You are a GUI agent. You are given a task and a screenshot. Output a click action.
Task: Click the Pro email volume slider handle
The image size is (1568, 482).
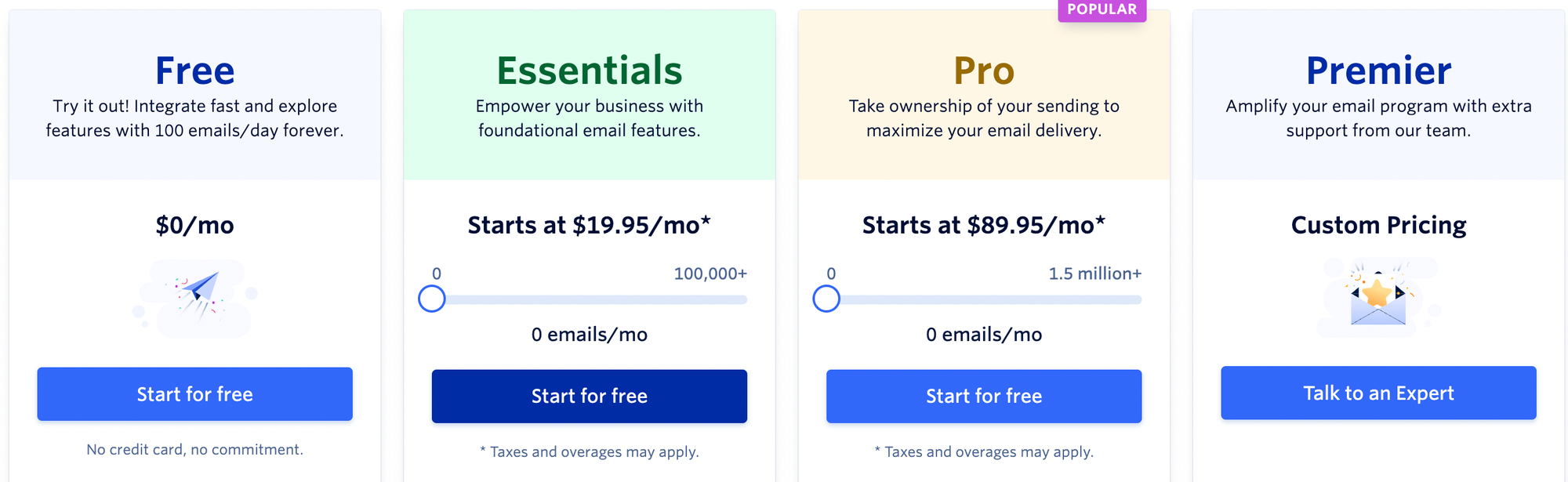826,299
